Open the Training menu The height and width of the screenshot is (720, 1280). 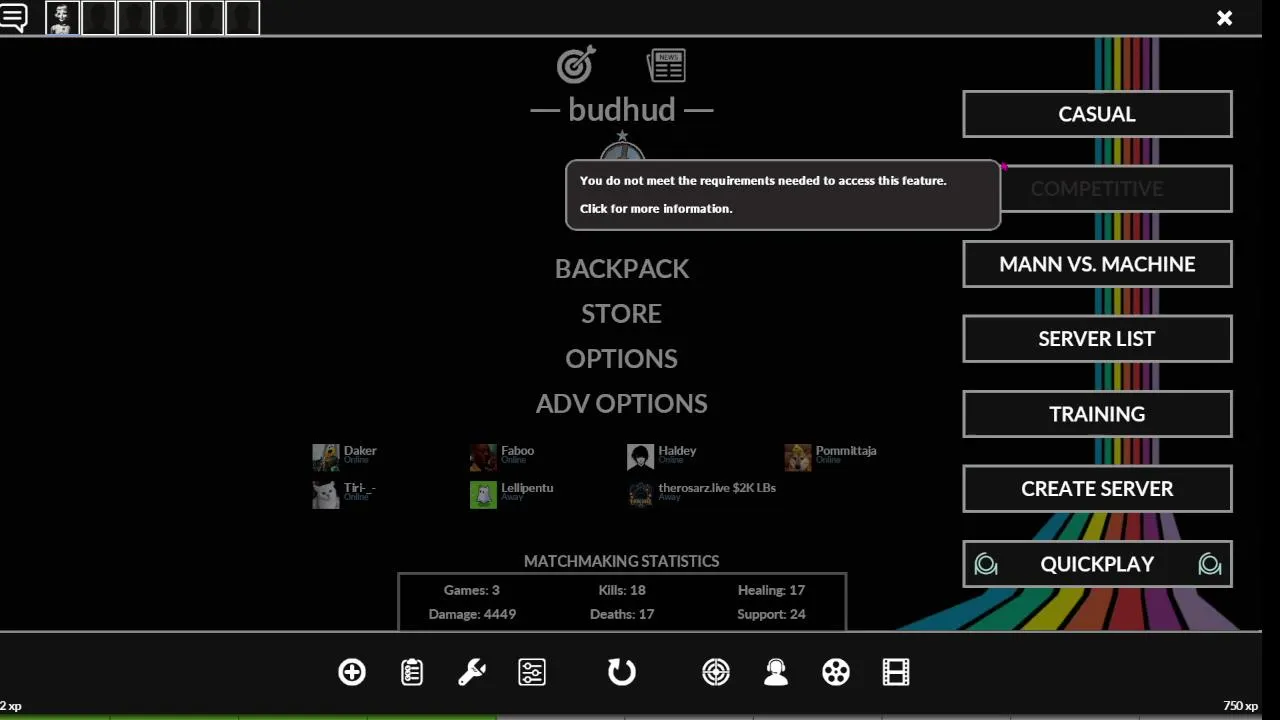[1097, 414]
